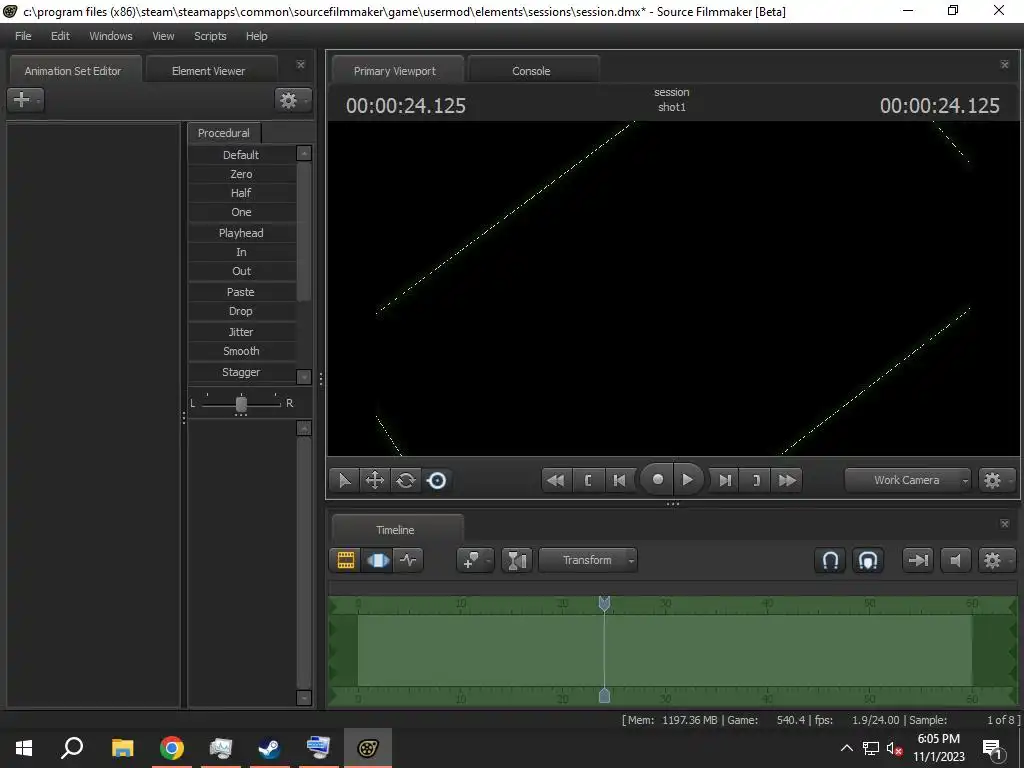
Task: Toggle the lock playhead arrow button
Action: click(918, 560)
